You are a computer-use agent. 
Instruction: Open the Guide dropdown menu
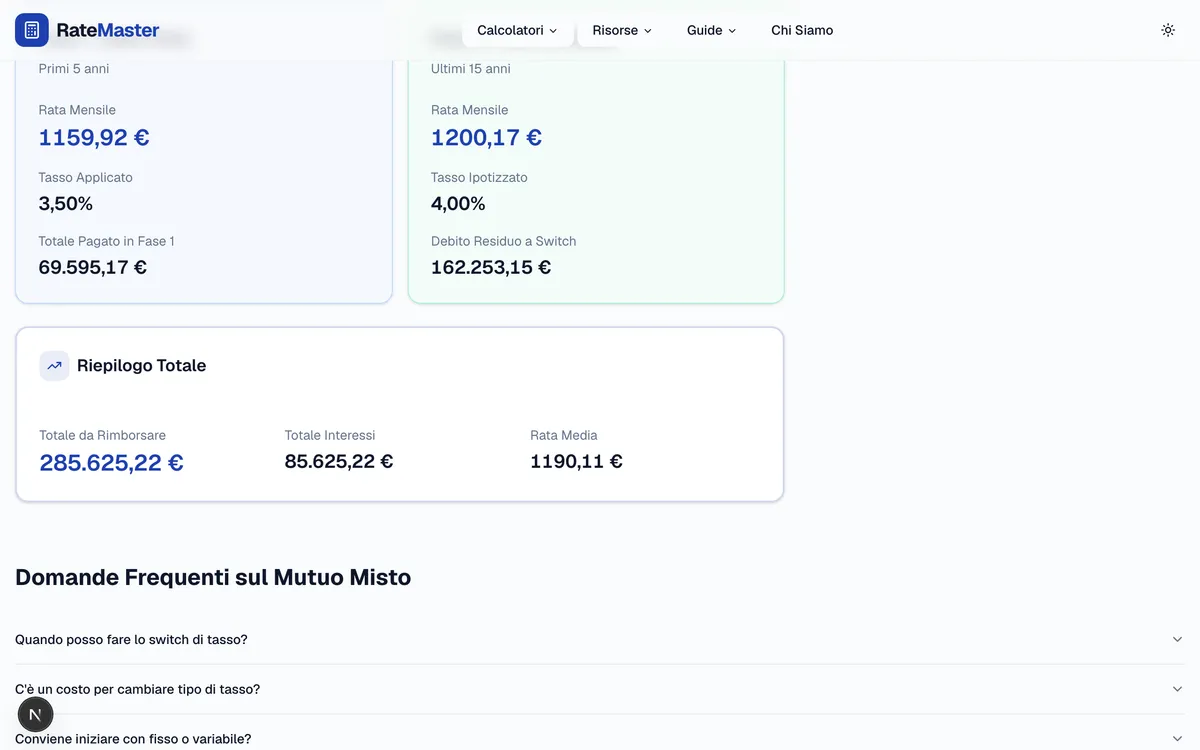pyautogui.click(x=711, y=30)
